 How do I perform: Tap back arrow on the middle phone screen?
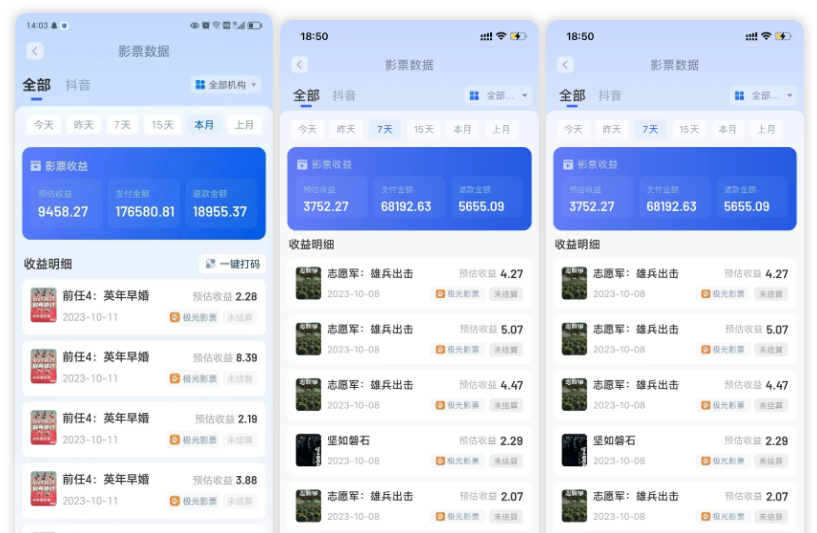300,65
